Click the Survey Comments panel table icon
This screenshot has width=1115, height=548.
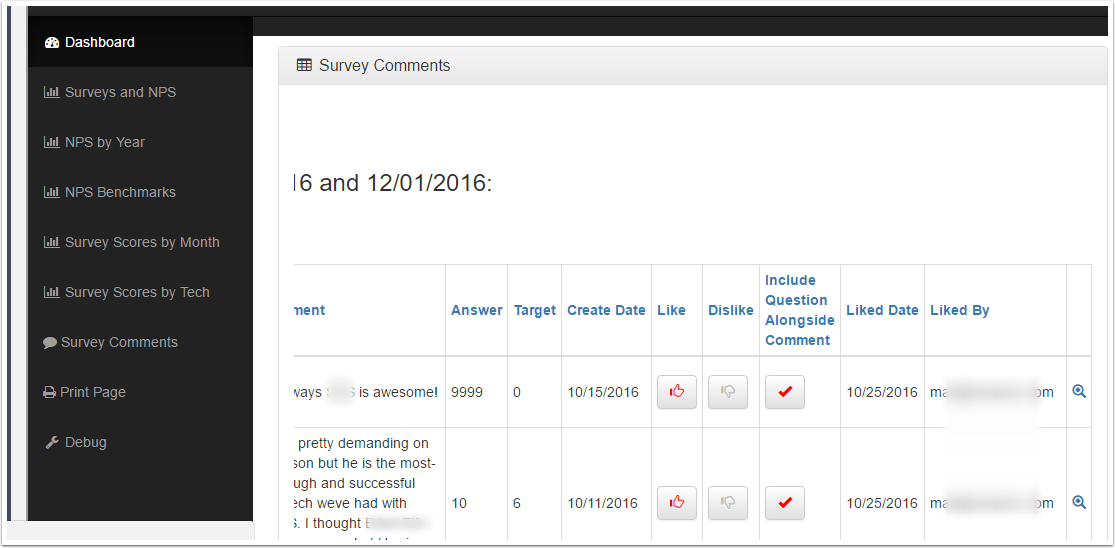click(x=304, y=65)
